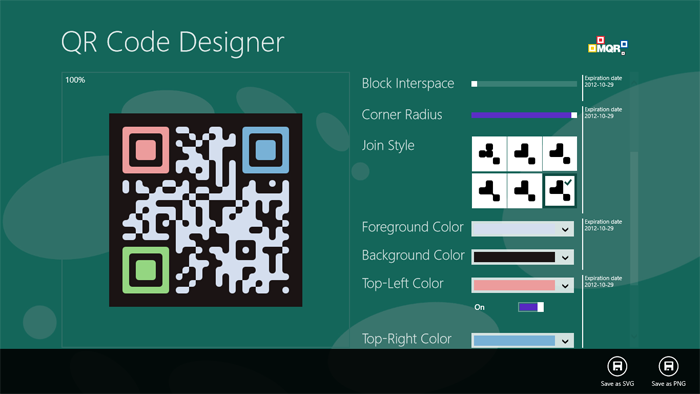
Task: Select the middle join style in bottom row
Action: click(525, 191)
